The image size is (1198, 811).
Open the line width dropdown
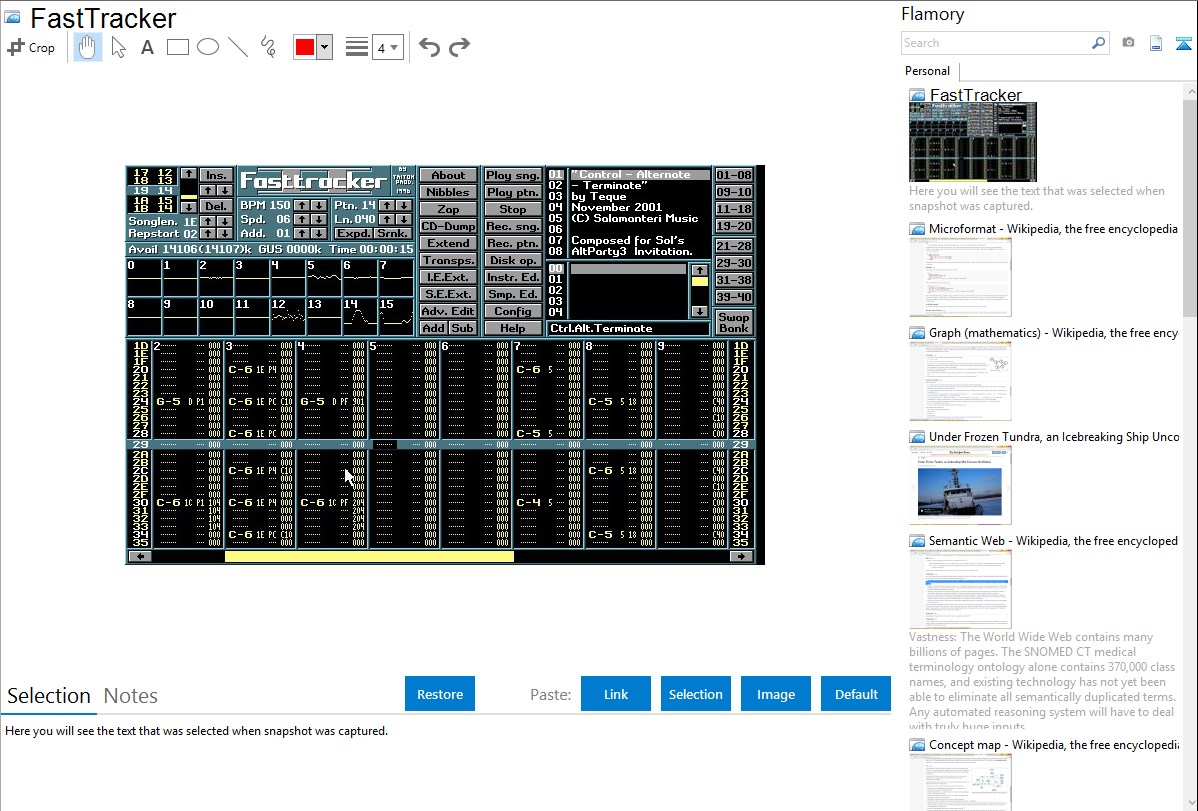pos(387,47)
